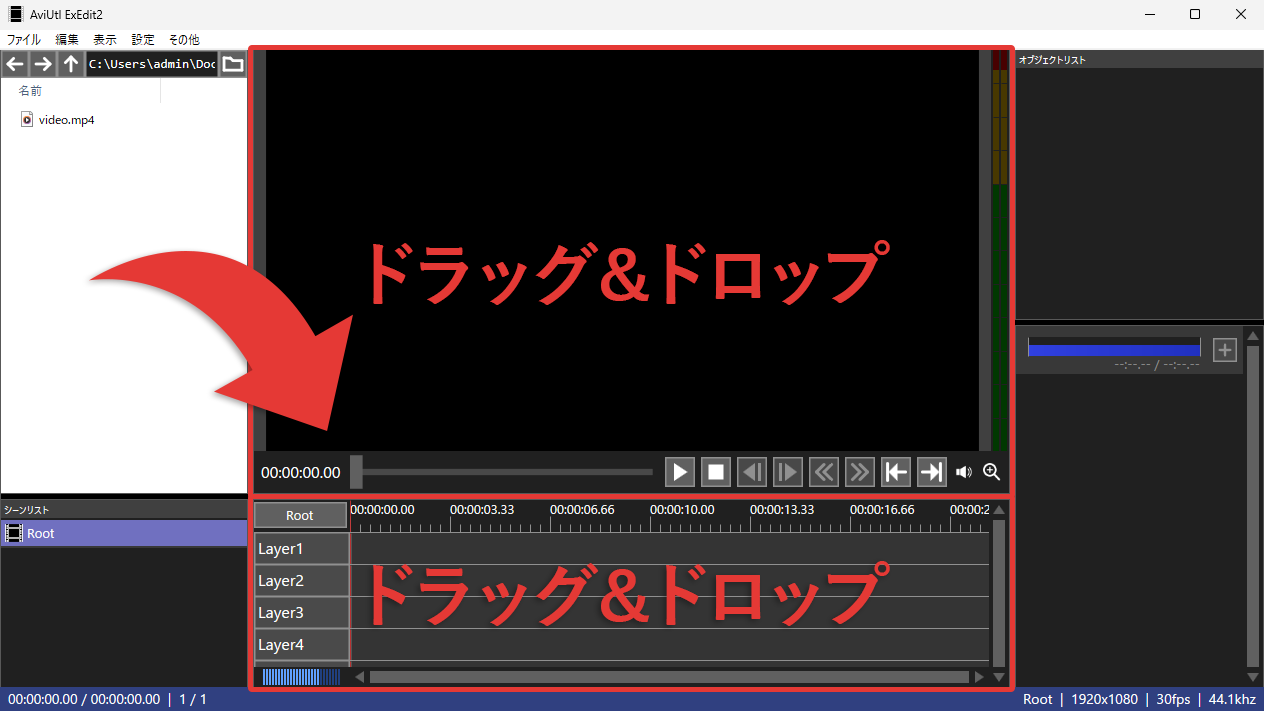This screenshot has width=1264, height=711.
Task: Open the folder browse icon
Action: [232, 65]
